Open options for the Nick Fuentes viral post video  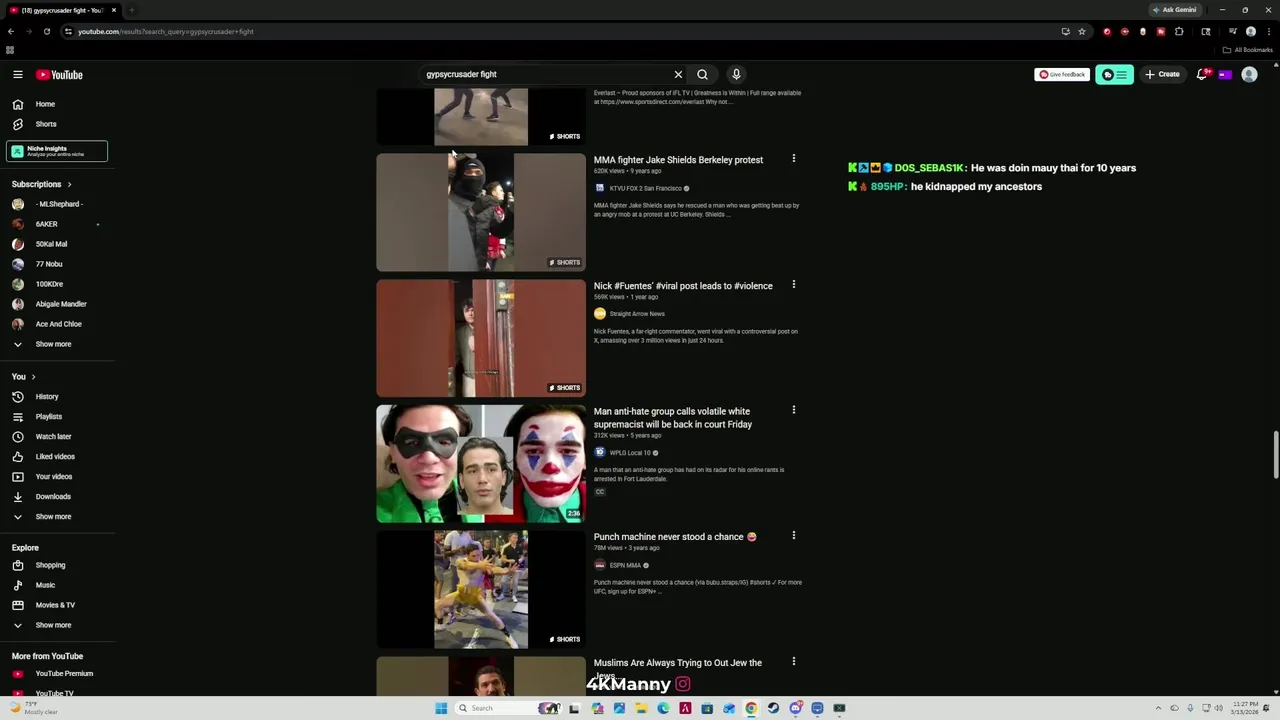point(794,285)
